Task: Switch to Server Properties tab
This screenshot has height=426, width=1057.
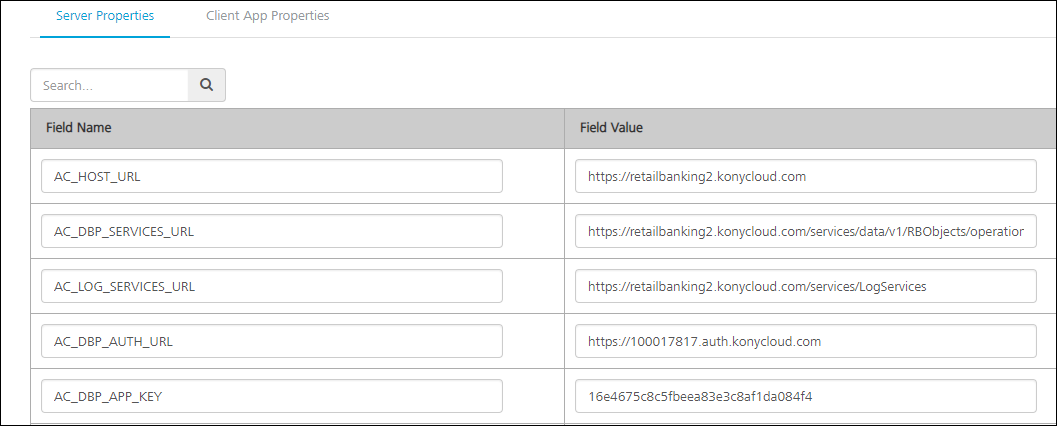Action: coord(105,16)
